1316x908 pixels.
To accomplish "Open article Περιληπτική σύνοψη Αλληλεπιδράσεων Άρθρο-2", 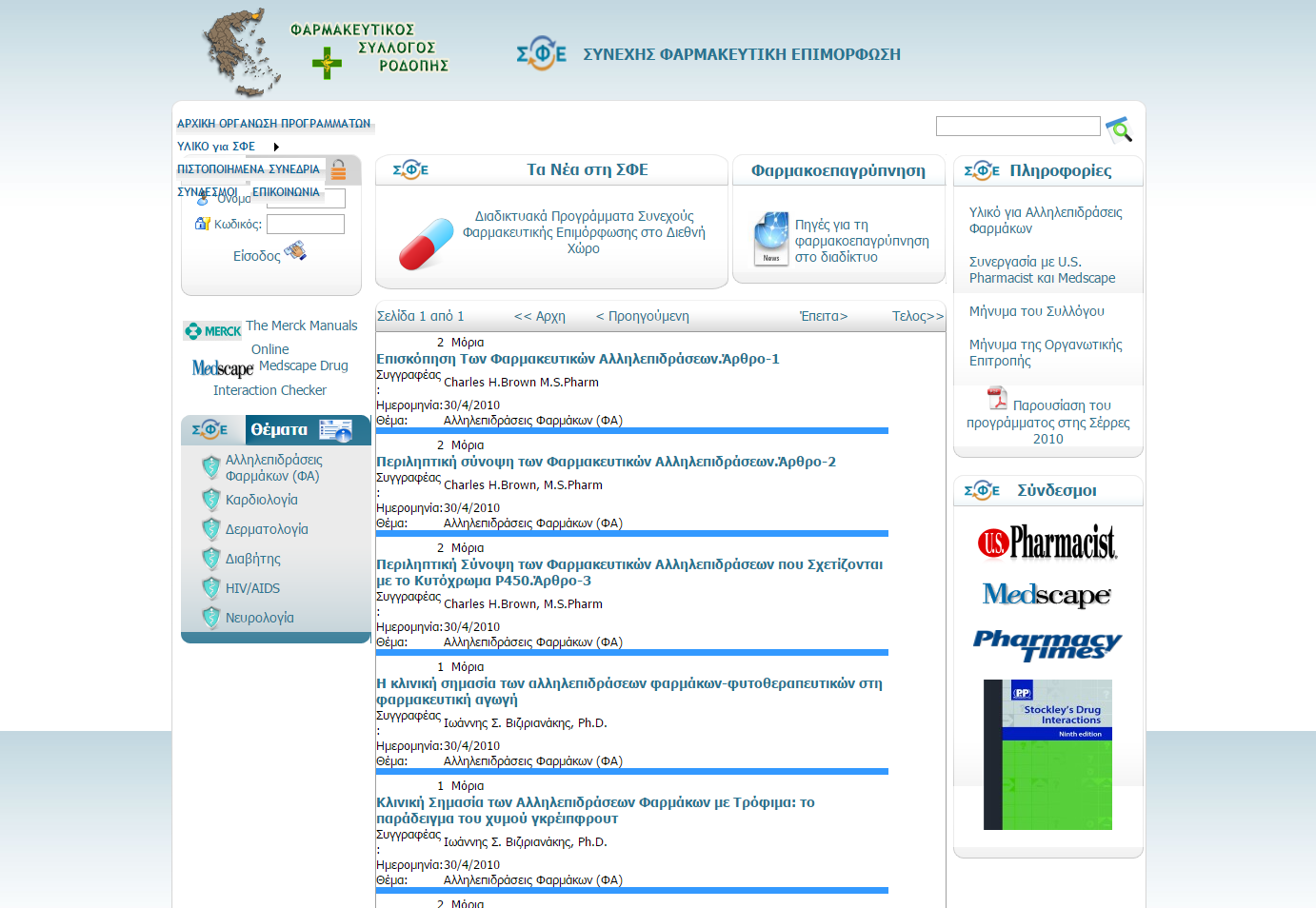I will pos(606,462).
